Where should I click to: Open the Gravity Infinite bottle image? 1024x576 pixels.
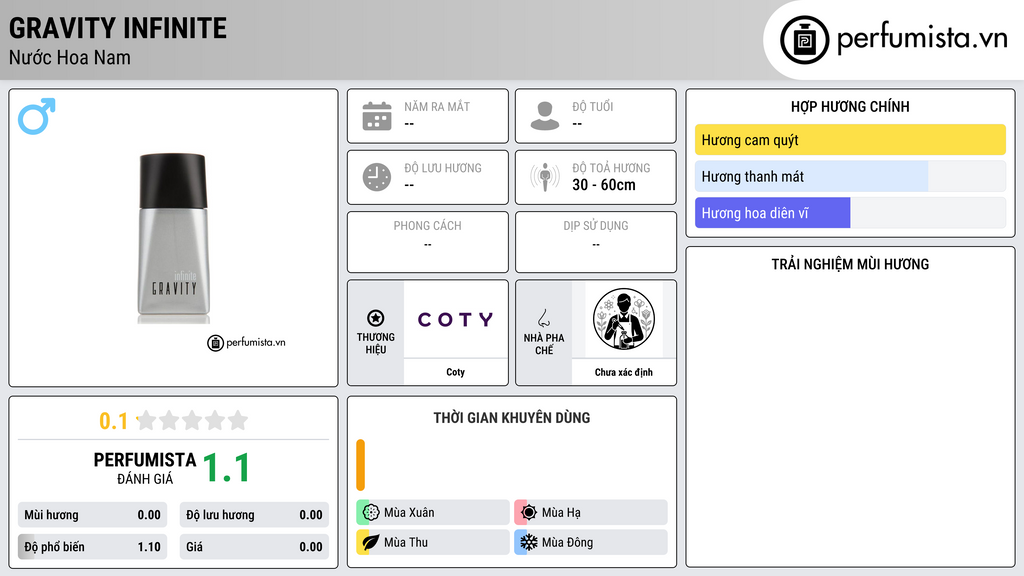click(173, 238)
